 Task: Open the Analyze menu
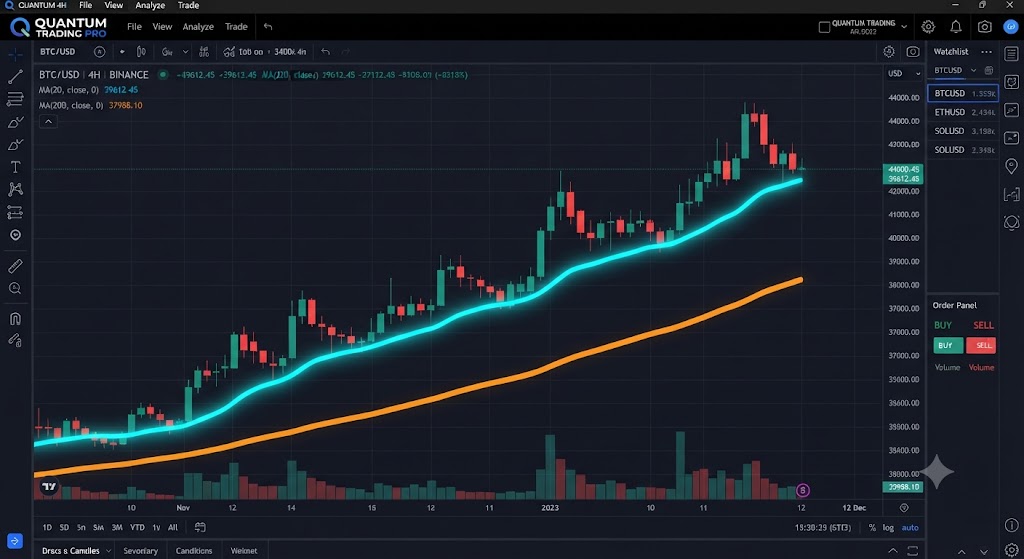[x=198, y=27]
